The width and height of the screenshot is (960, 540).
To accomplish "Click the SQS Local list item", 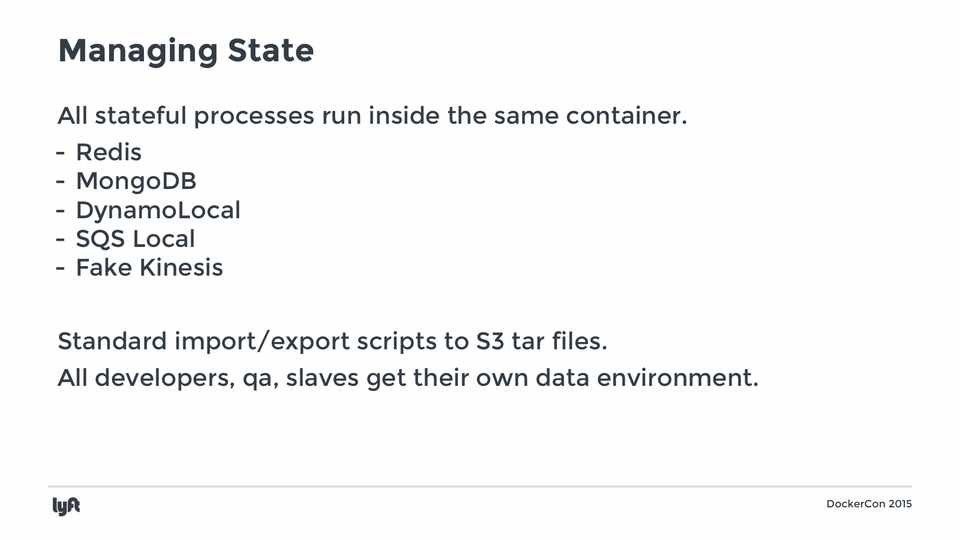I will tap(135, 240).
